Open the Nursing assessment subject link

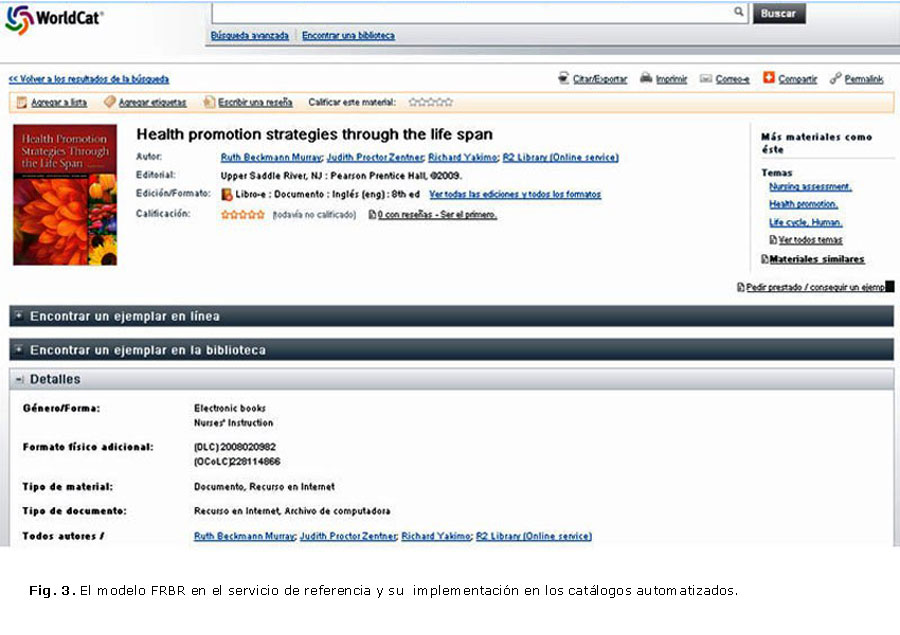pos(810,187)
